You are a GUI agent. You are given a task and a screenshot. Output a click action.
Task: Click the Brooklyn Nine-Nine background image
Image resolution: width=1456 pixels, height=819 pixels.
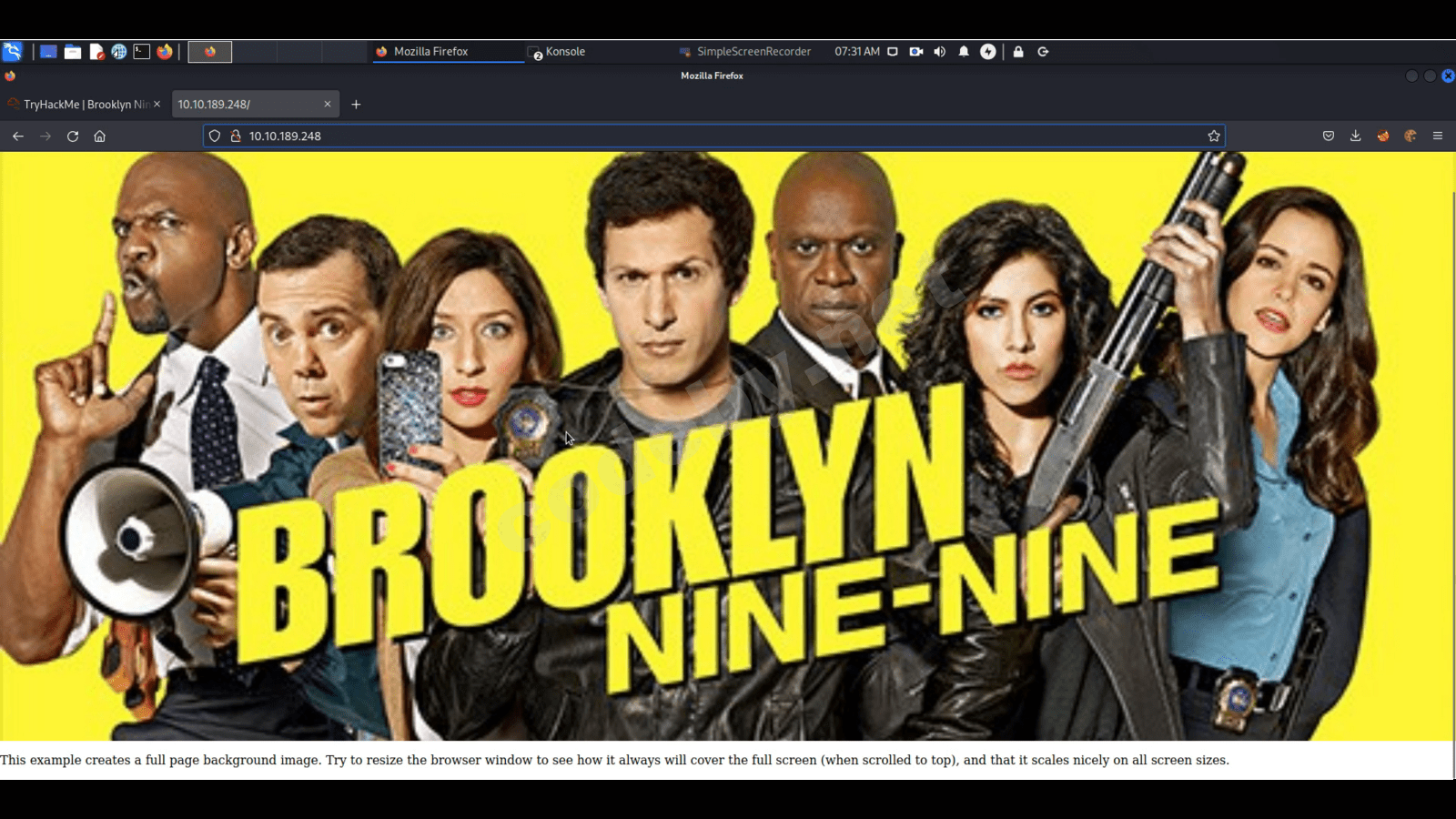[726, 446]
